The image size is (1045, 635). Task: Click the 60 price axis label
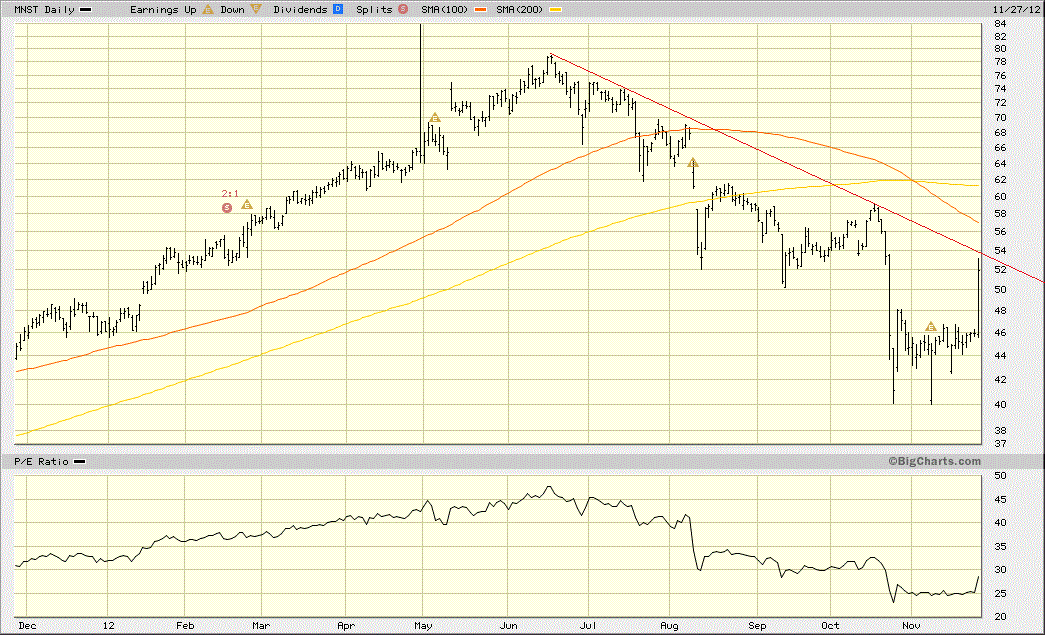coord(1000,197)
